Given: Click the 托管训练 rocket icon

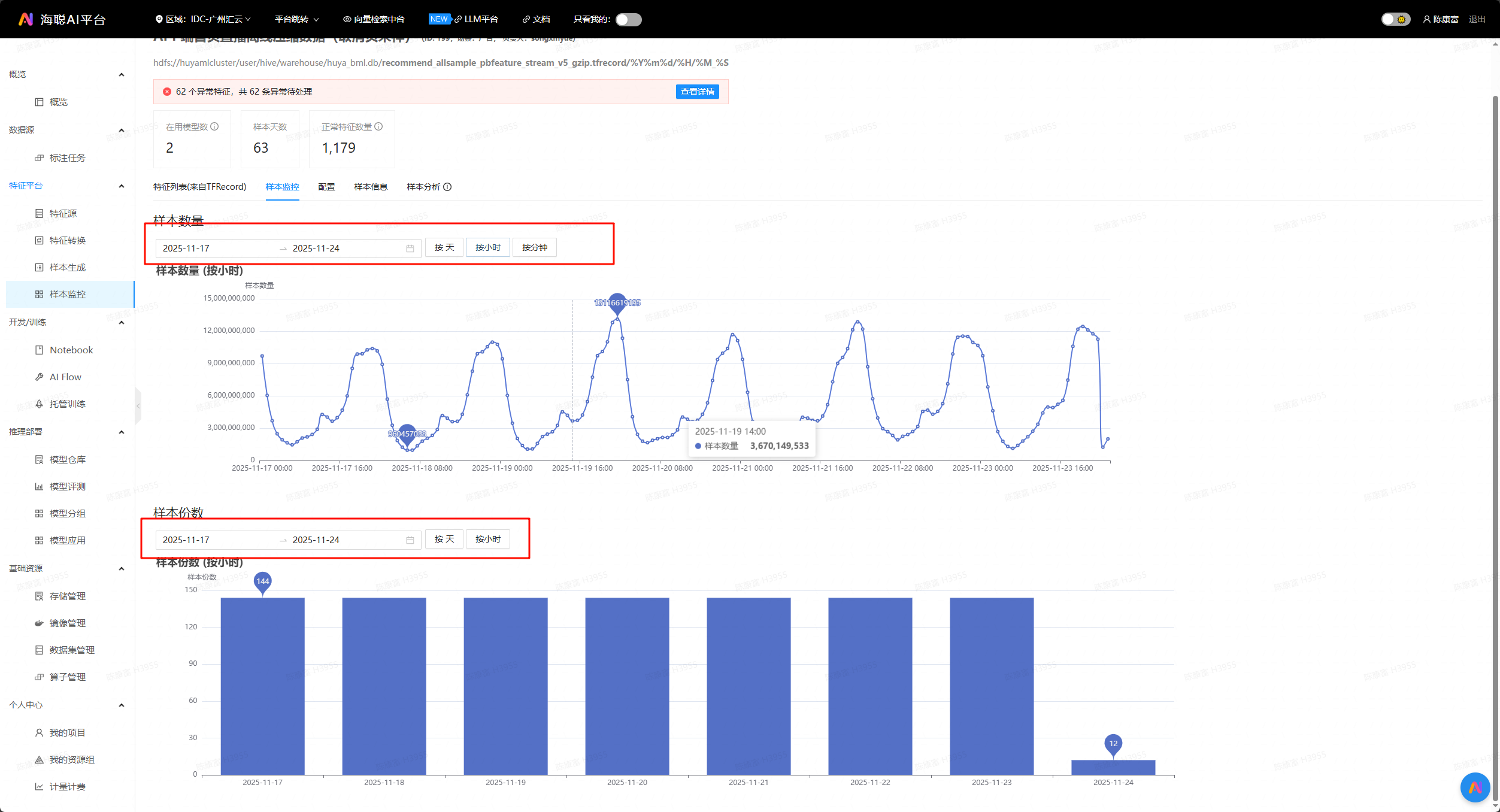Looking at the screenshot, I should 39,404.
